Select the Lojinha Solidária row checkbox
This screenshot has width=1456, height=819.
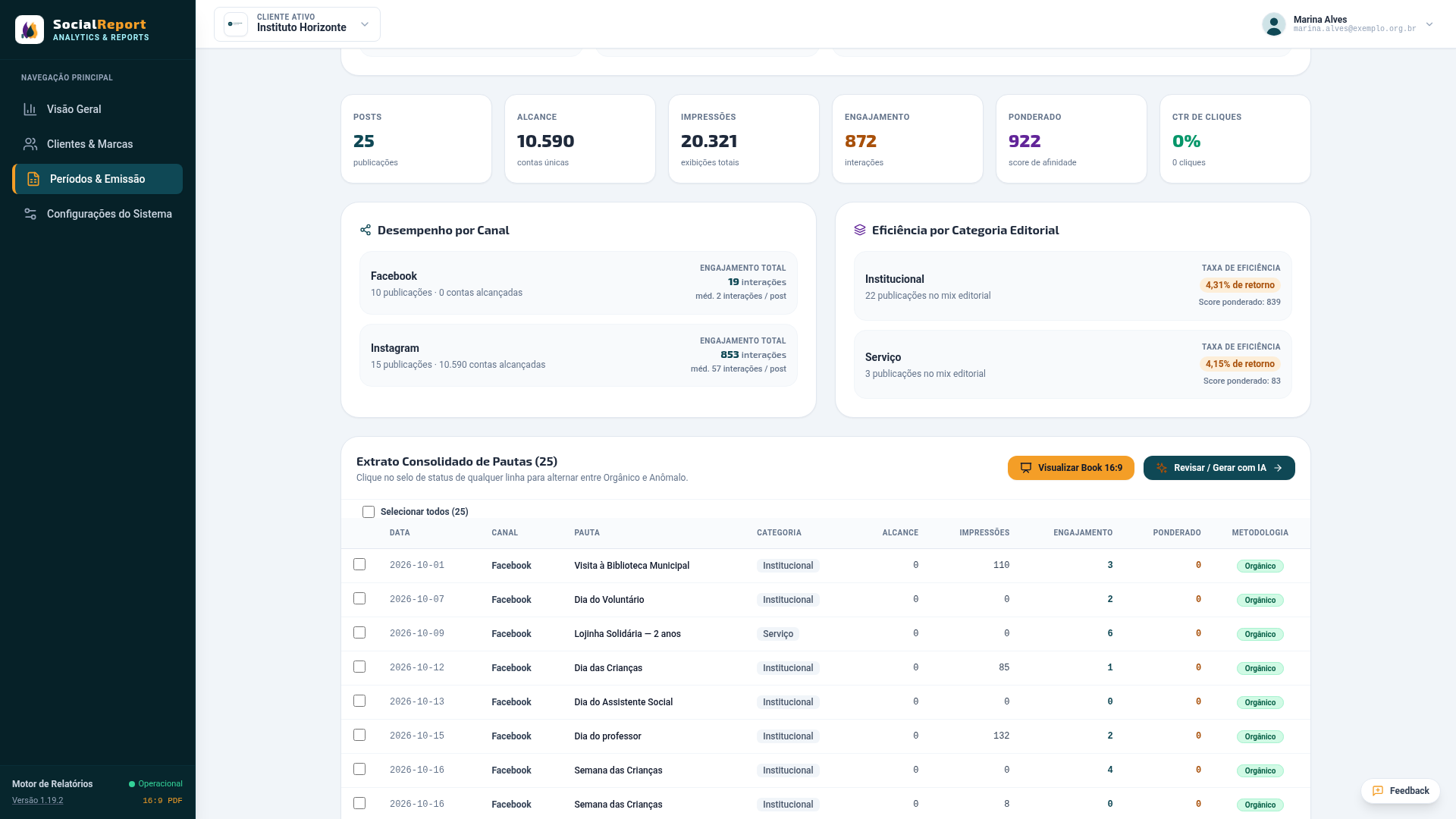(359, 632)
